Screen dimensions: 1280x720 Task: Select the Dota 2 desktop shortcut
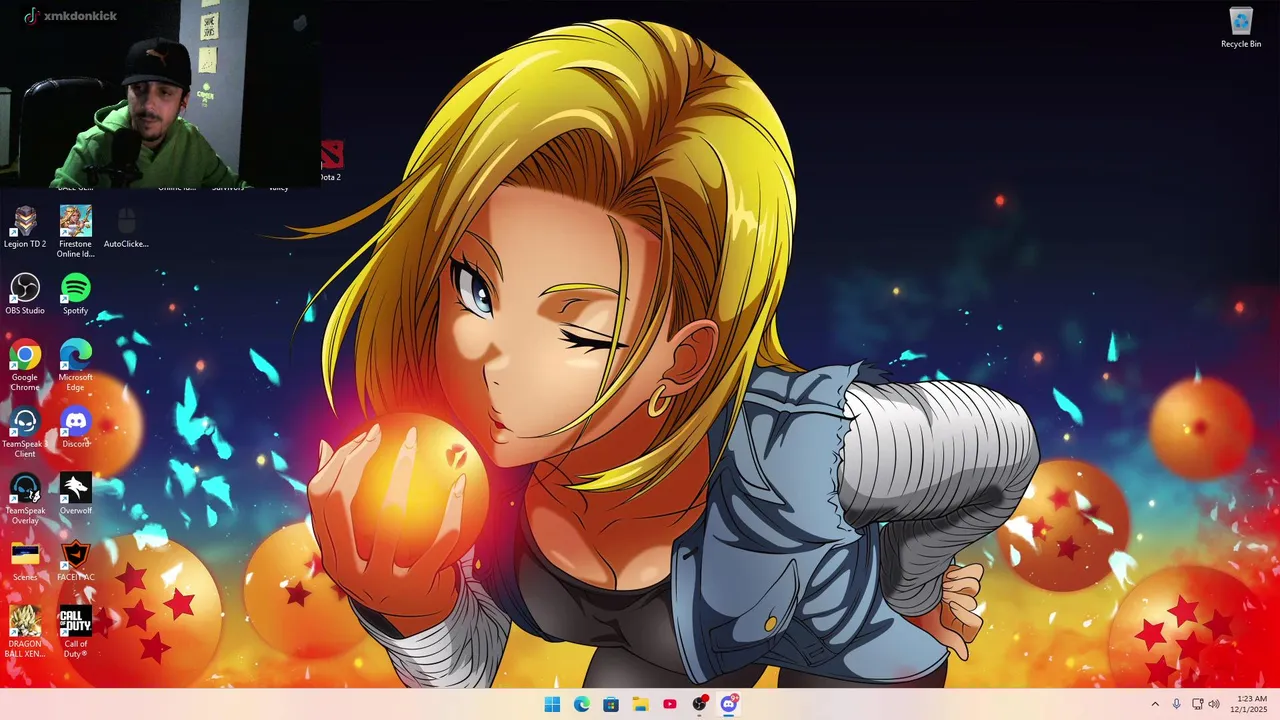331,161
